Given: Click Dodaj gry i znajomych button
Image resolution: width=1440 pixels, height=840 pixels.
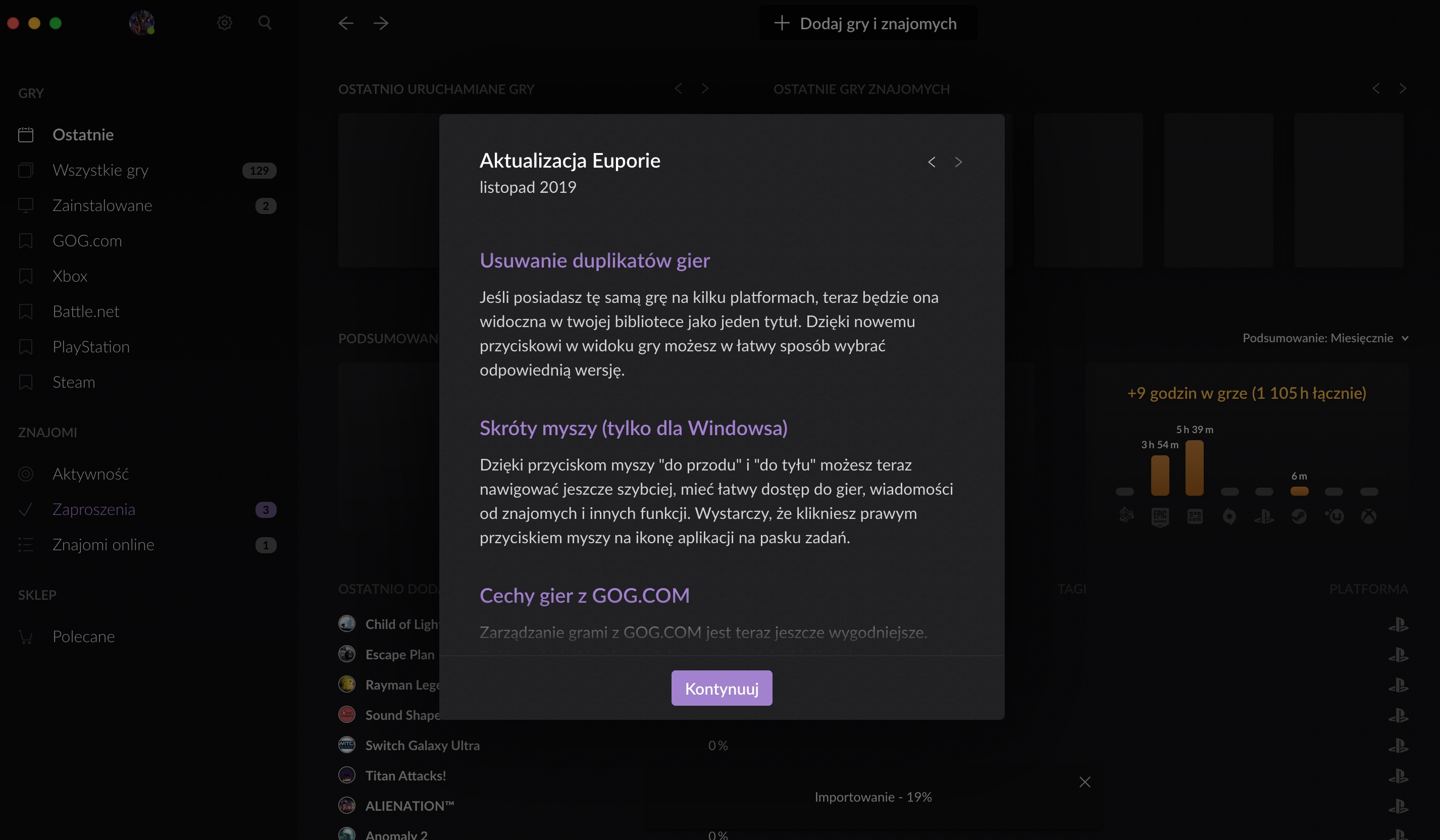Looking at the screenshot, I should point(867,23).
